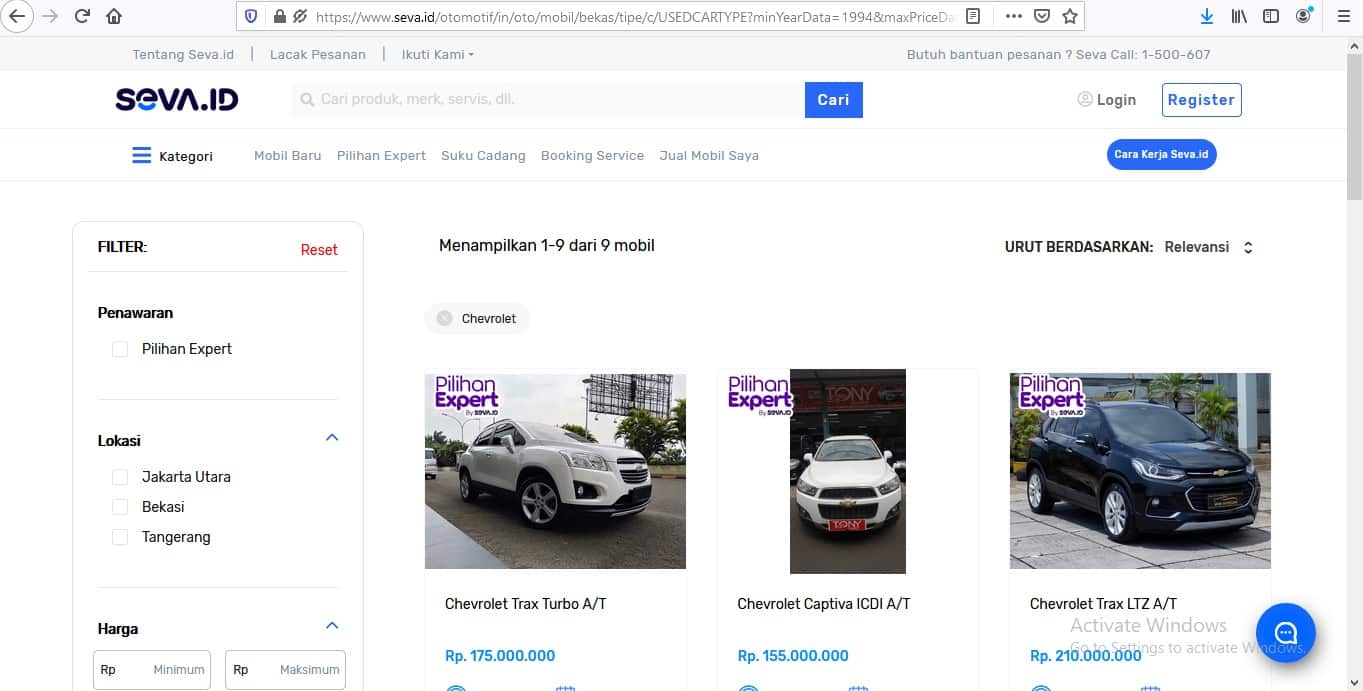Open the Firefox library icon

tap(1239, 16)
